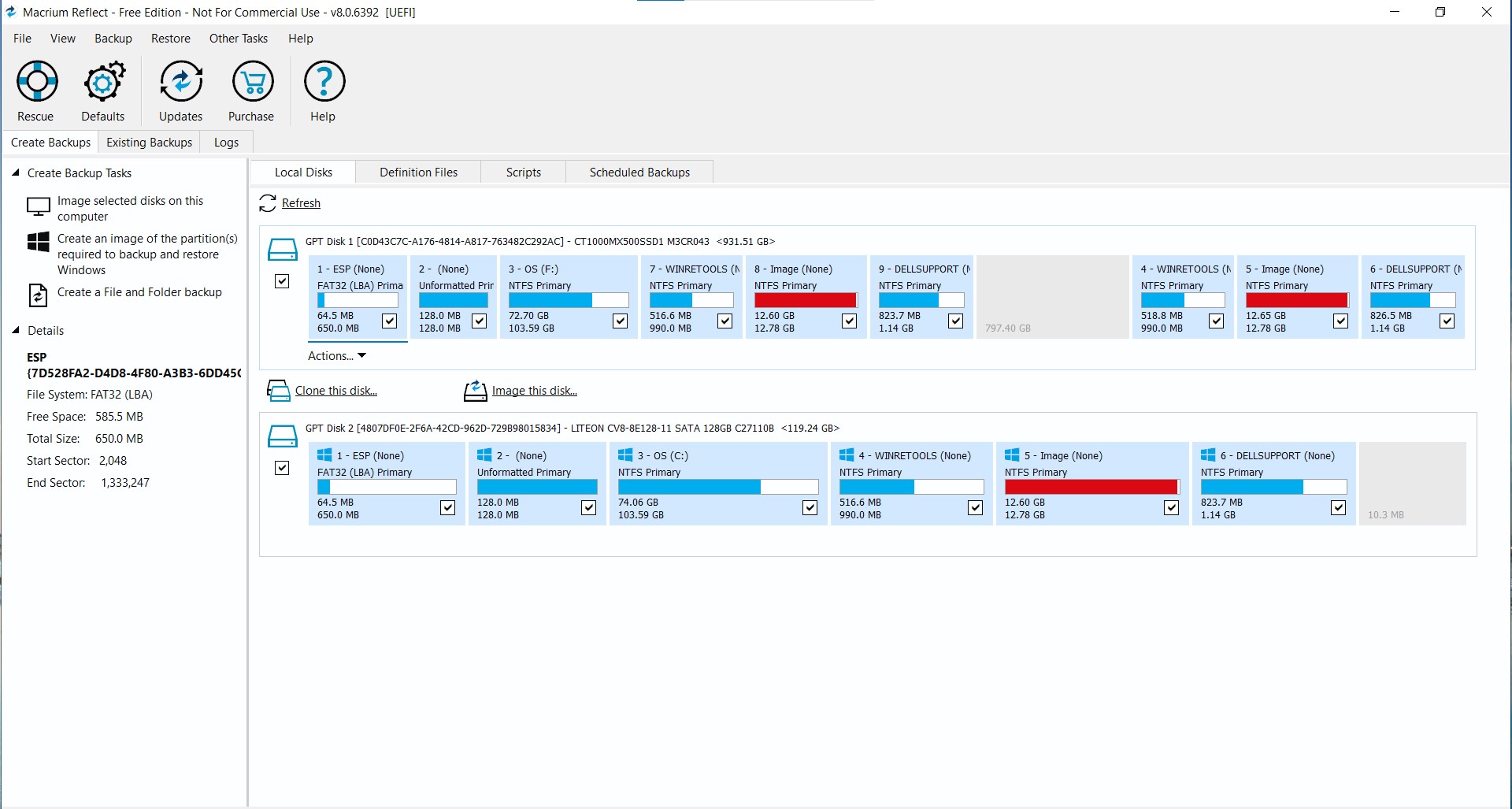This screenshot has width=1512, height=809.
Task: Uncheck Disk 1 partition 5 Image checkbox
Action: tap(1340, 321)
